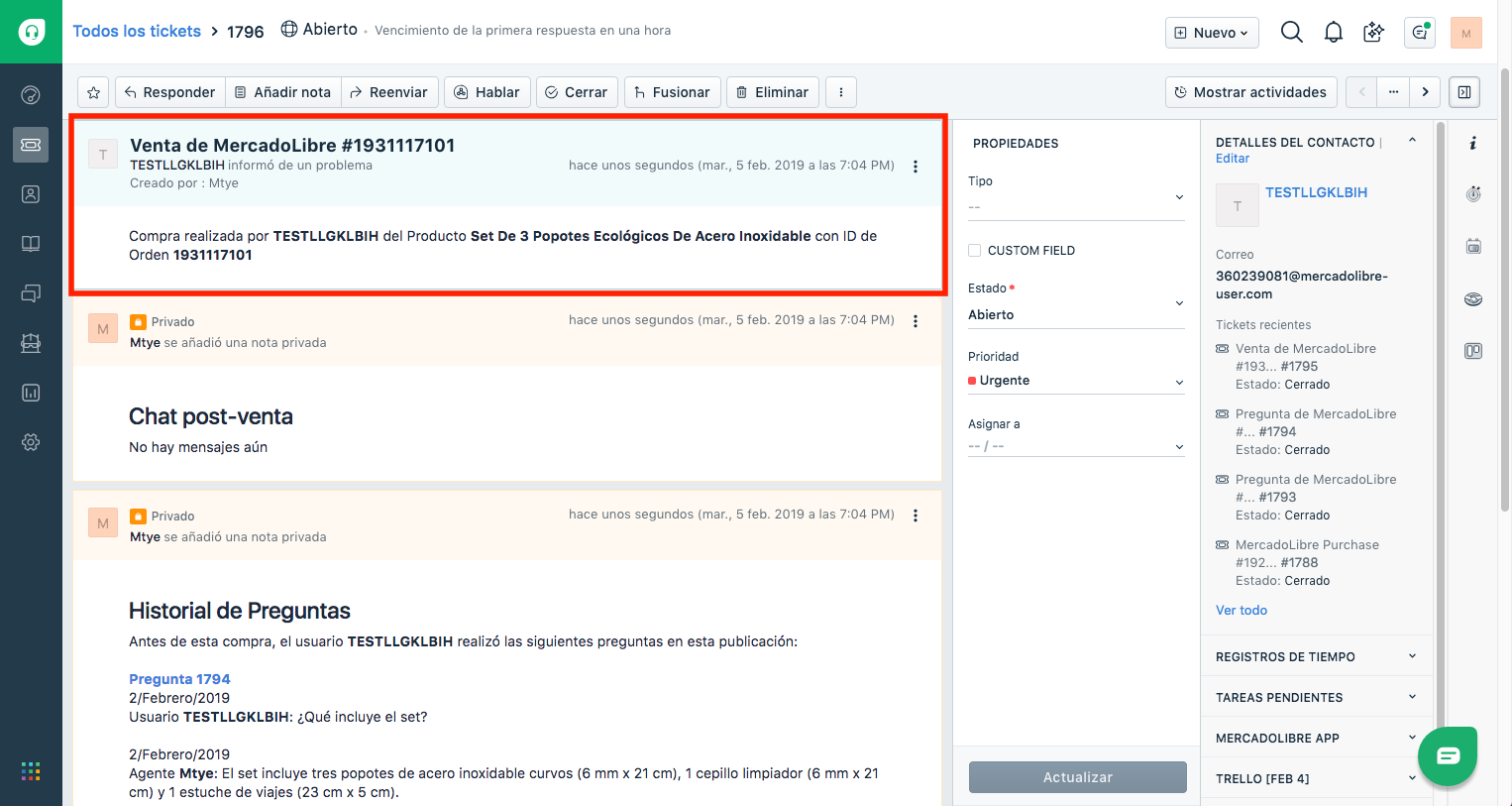Open the handshake app icon in right rail

click(x=1473, y=298)
